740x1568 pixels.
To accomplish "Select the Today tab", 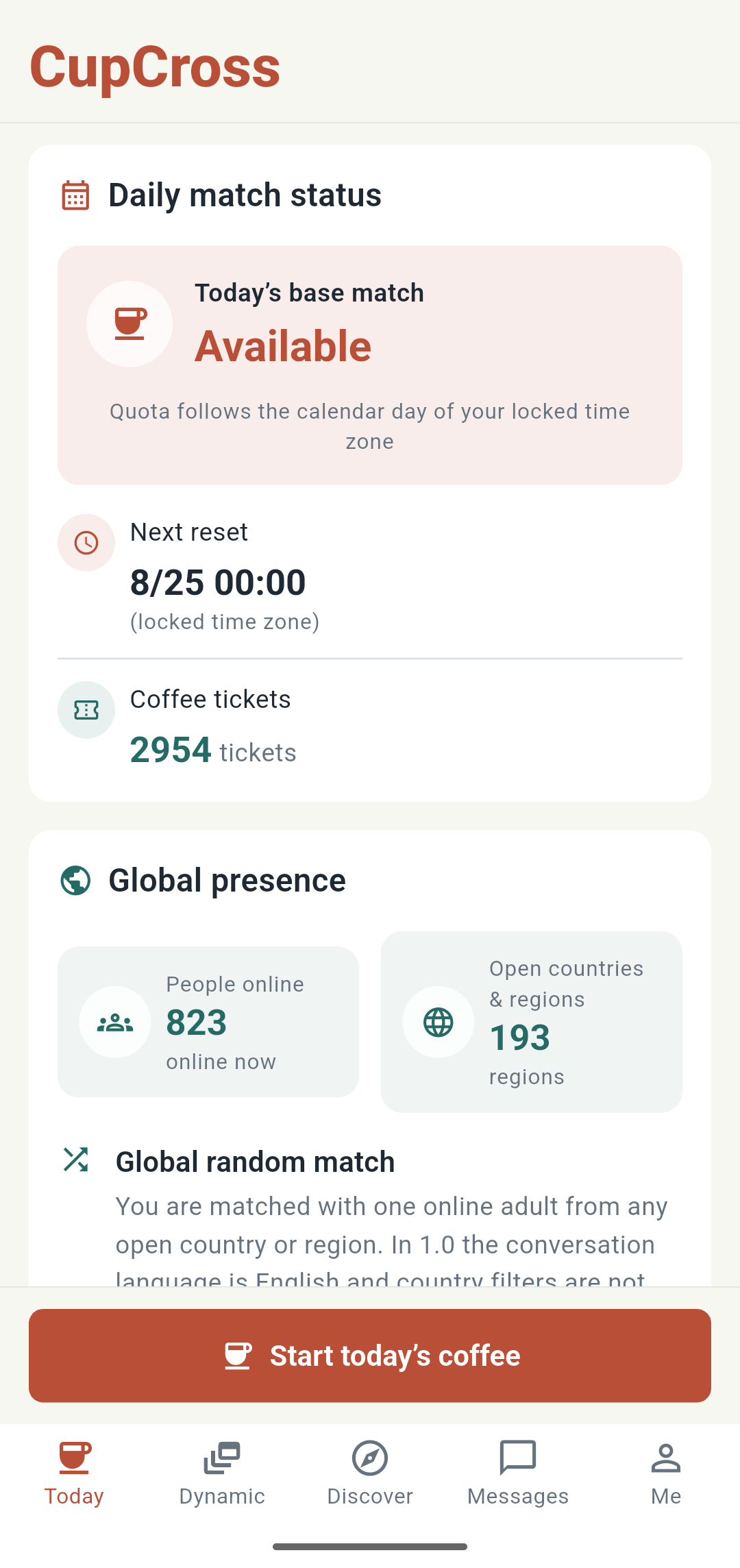I will pyautogui.click(x=74, y=1473).
